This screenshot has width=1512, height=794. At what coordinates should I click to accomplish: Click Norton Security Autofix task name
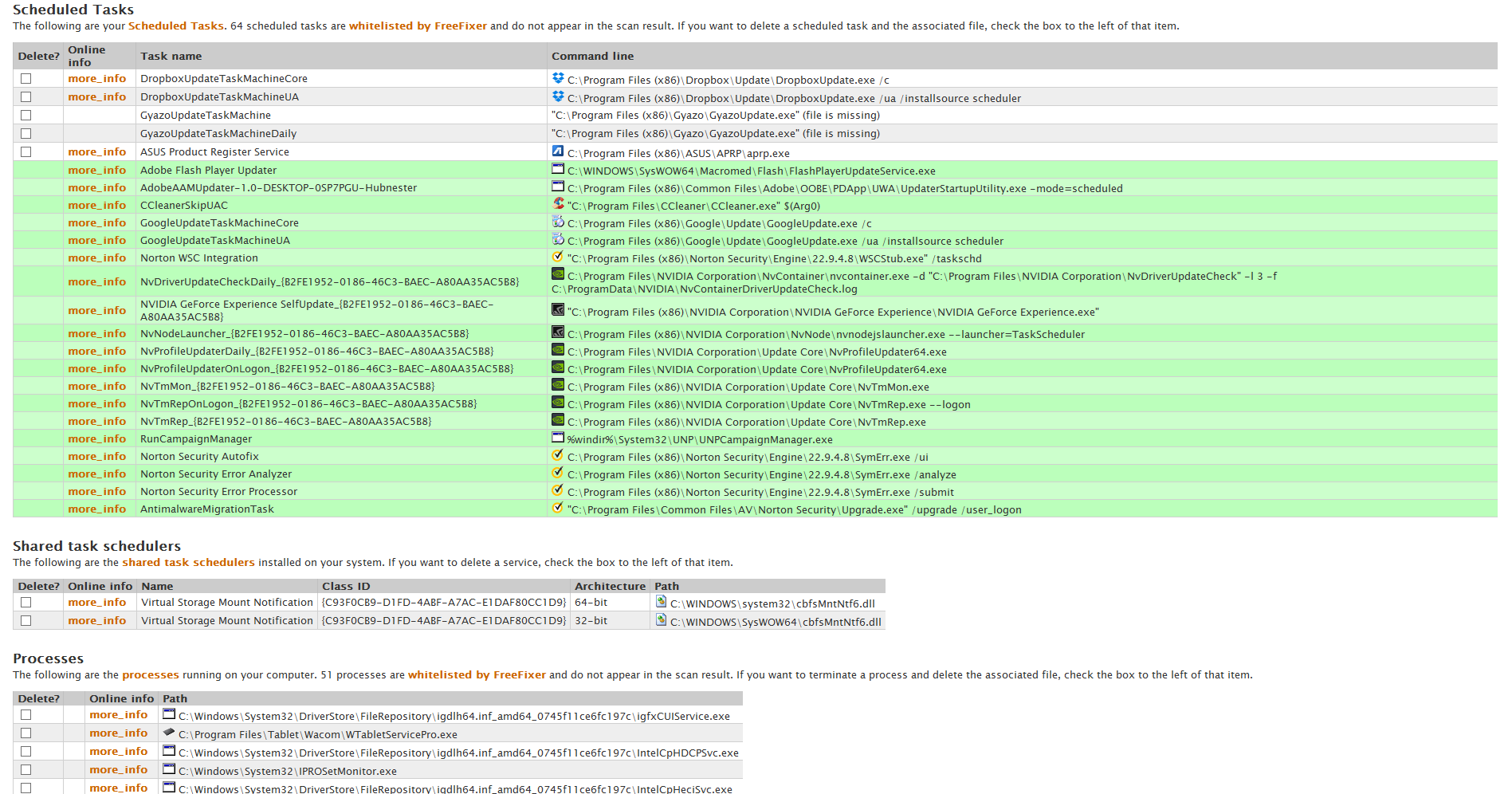click(199, 456)
